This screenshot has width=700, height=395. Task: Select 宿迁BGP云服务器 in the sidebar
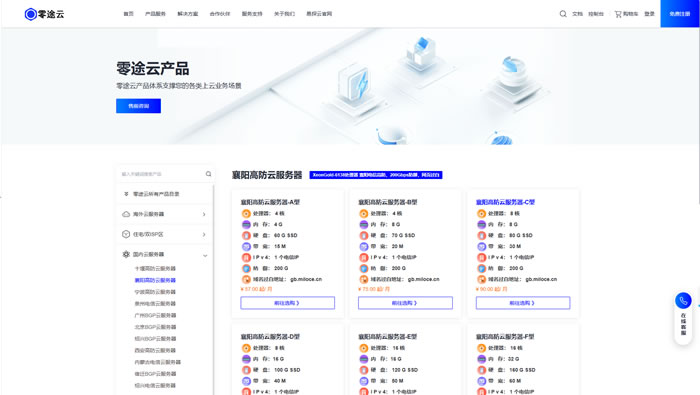(x=155, y=374)
